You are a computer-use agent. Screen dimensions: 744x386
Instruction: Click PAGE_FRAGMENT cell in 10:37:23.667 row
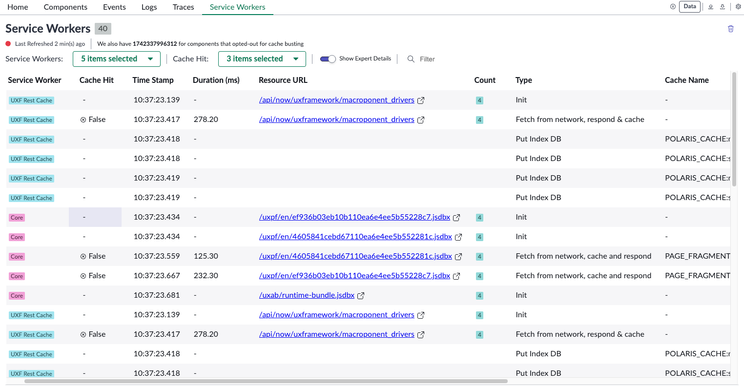coord(698,276)
